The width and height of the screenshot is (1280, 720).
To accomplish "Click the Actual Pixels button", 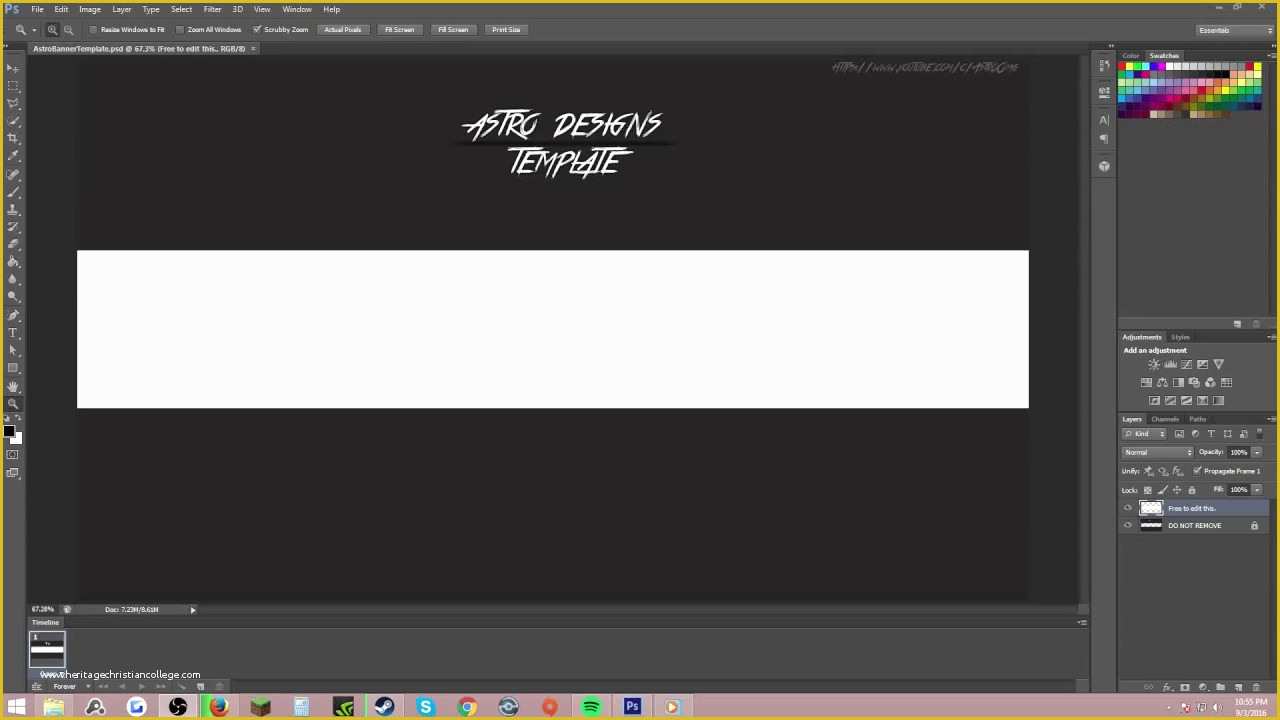I will coord(342,30).
